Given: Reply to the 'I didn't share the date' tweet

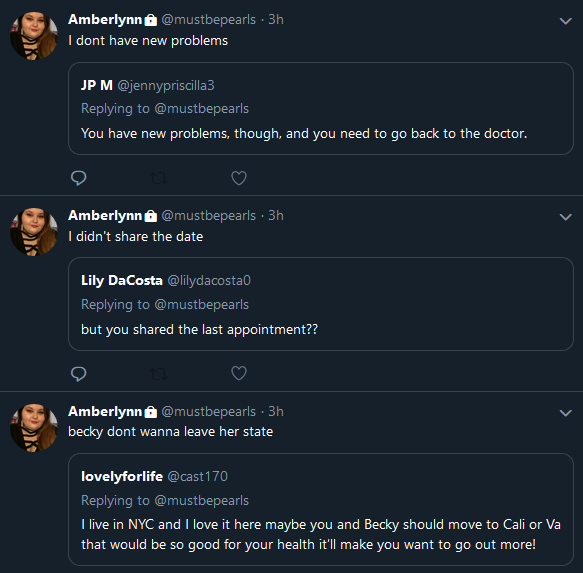Looking at the screenshot, I should [78, 374].
